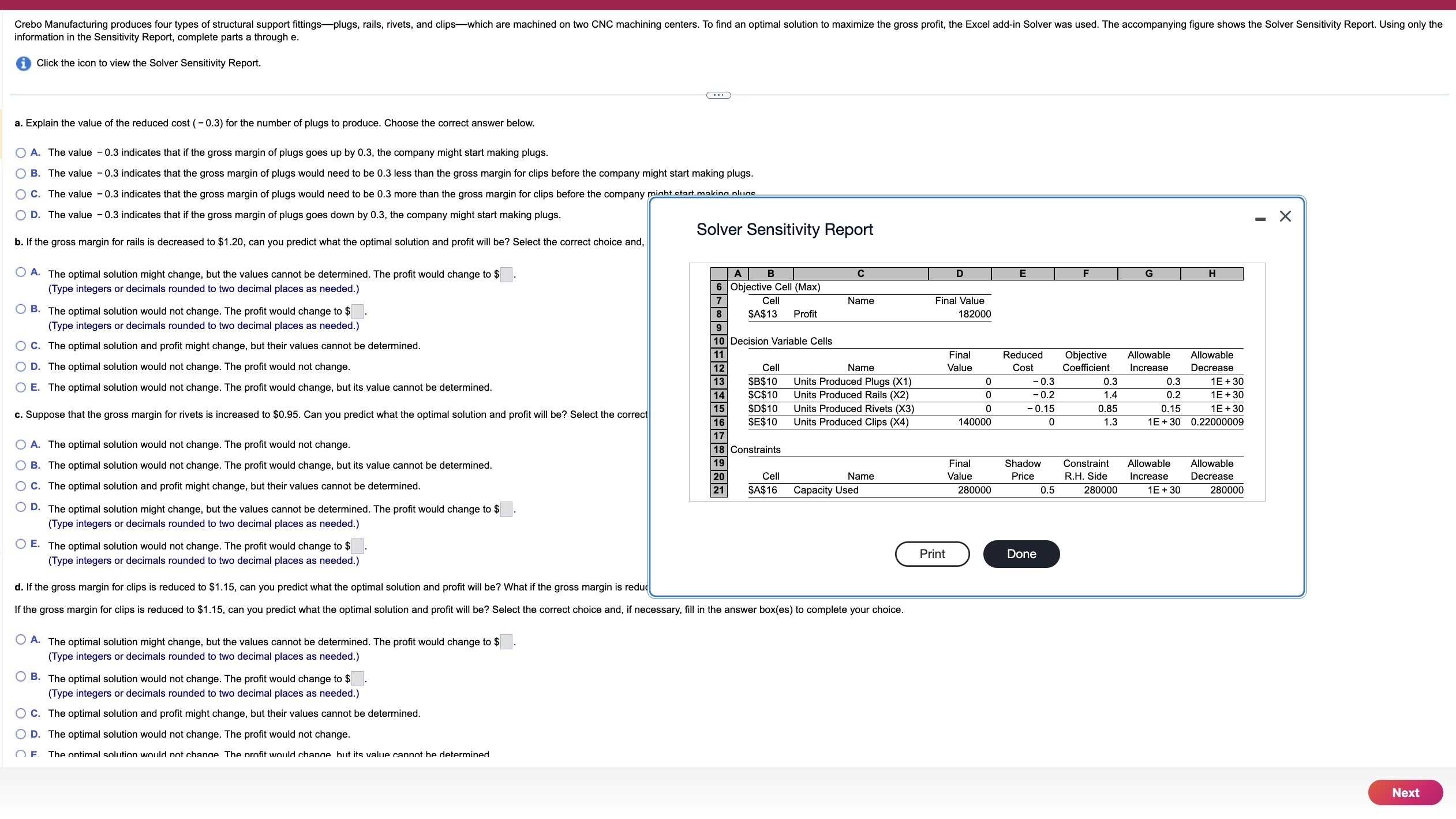Click the profit input box in part d option A
The width and height of the screenshot is (1456, 819).
coord(506,642)
